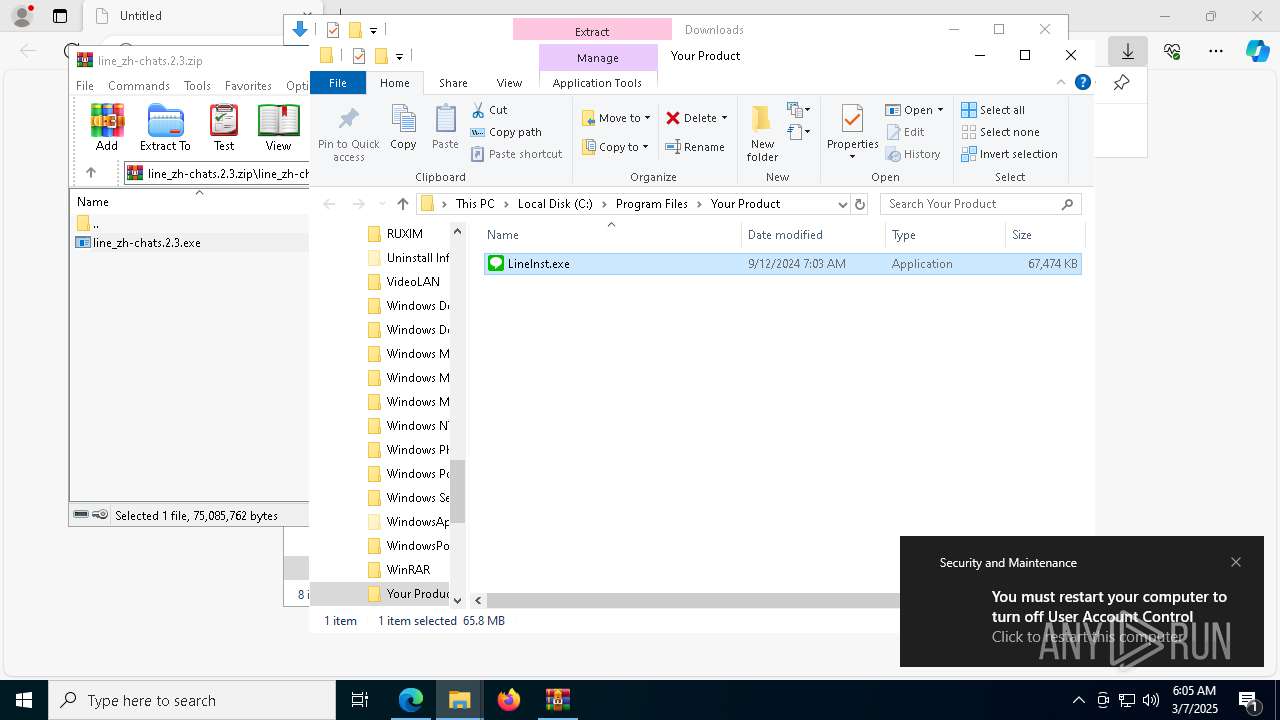Open WinRAR Tools menu
The width and height of the screenshot is (1280, 720).
[197, 86]
